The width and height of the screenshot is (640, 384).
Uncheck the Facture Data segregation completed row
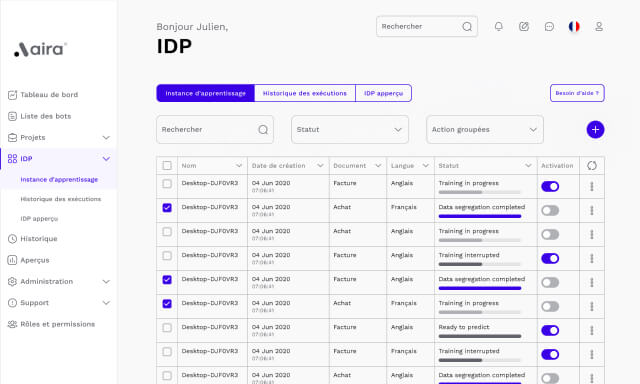click(x=167, y=280)
